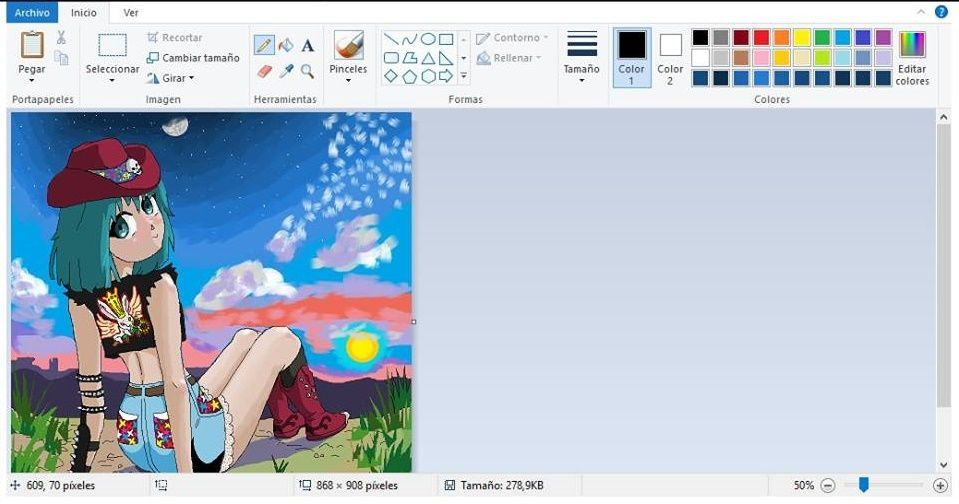Collapse the ribbon with the chevron
This screenshot has height=504, width=959.
pyautogui.click(x=921, y=12)
